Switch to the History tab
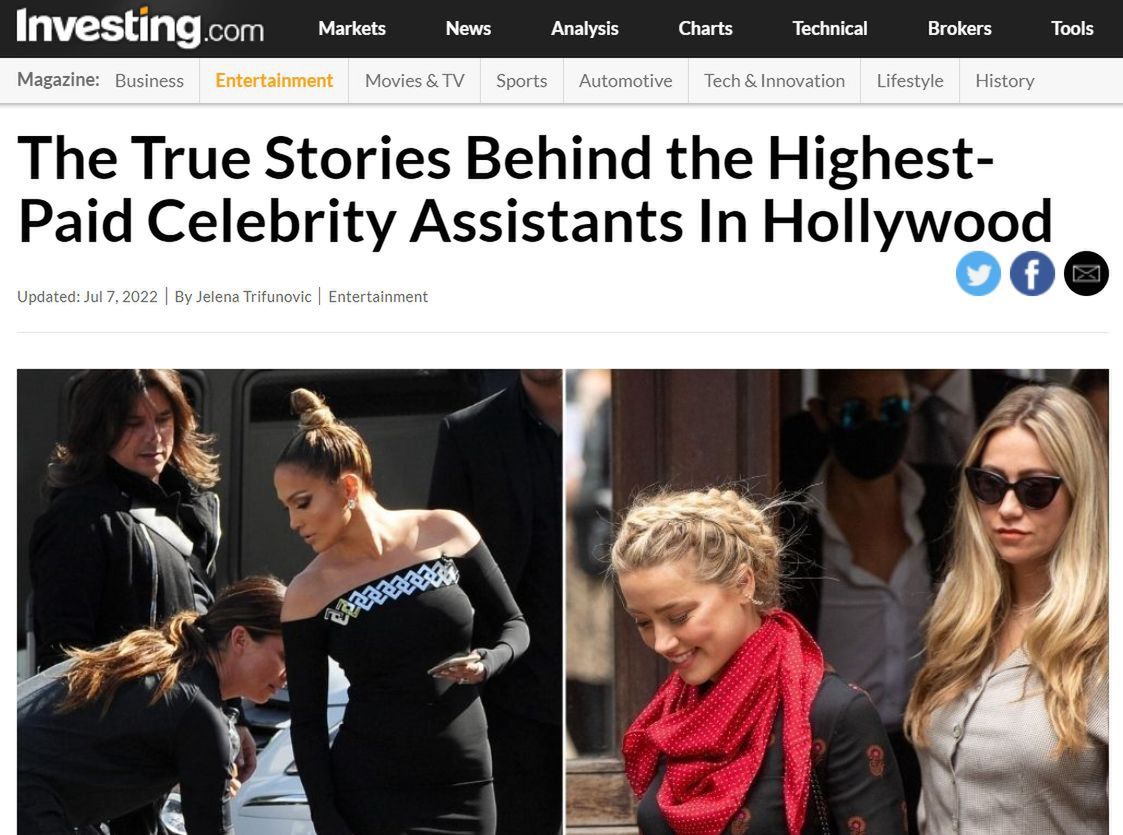The width and height of the screenshot is (1123, 835). click(x=1005, y=81)
